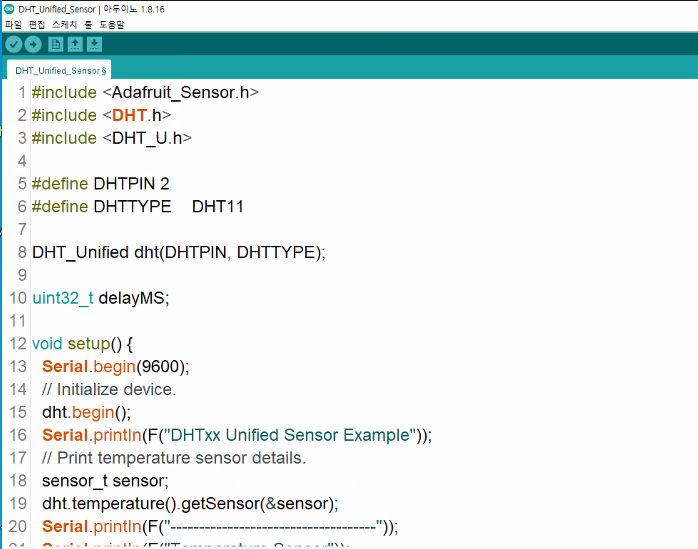Click '#define DHTPIN 2' line
Screen dimensions: 698x549
(101, 184)
